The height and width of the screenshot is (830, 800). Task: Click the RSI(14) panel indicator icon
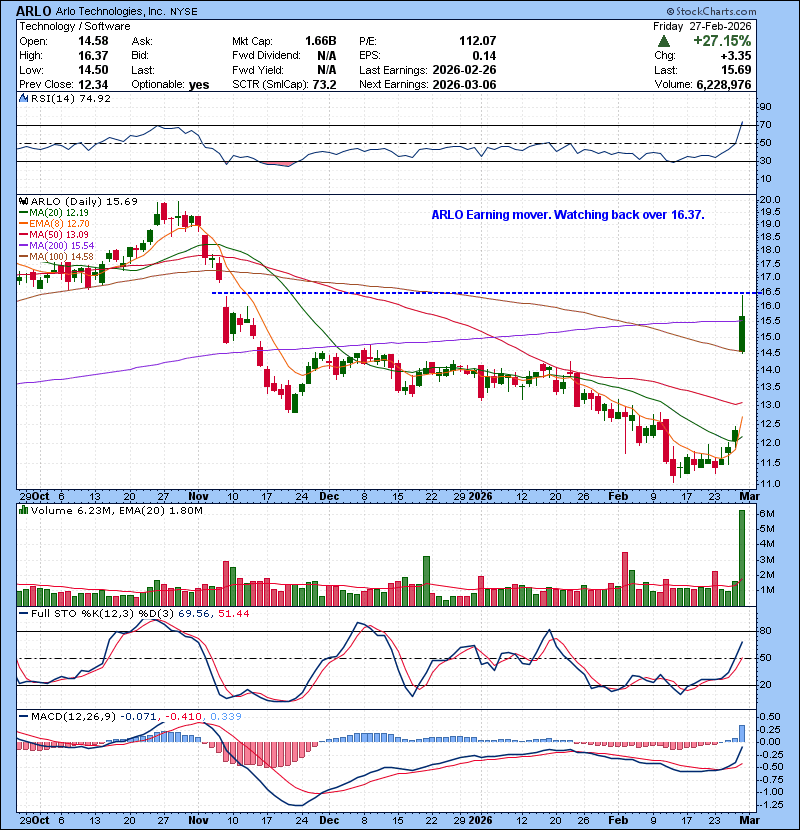[x=23, y=98]
